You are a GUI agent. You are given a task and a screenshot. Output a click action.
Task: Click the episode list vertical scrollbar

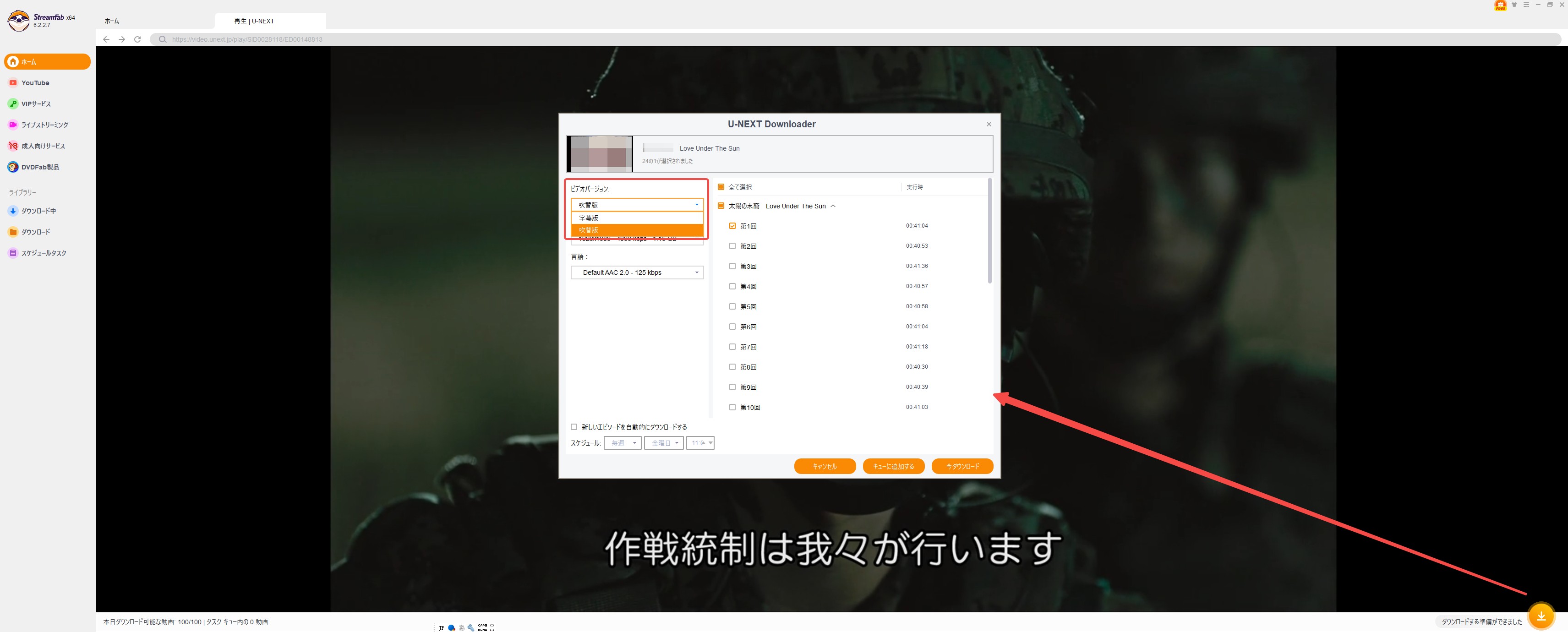[x=990, y=230]
